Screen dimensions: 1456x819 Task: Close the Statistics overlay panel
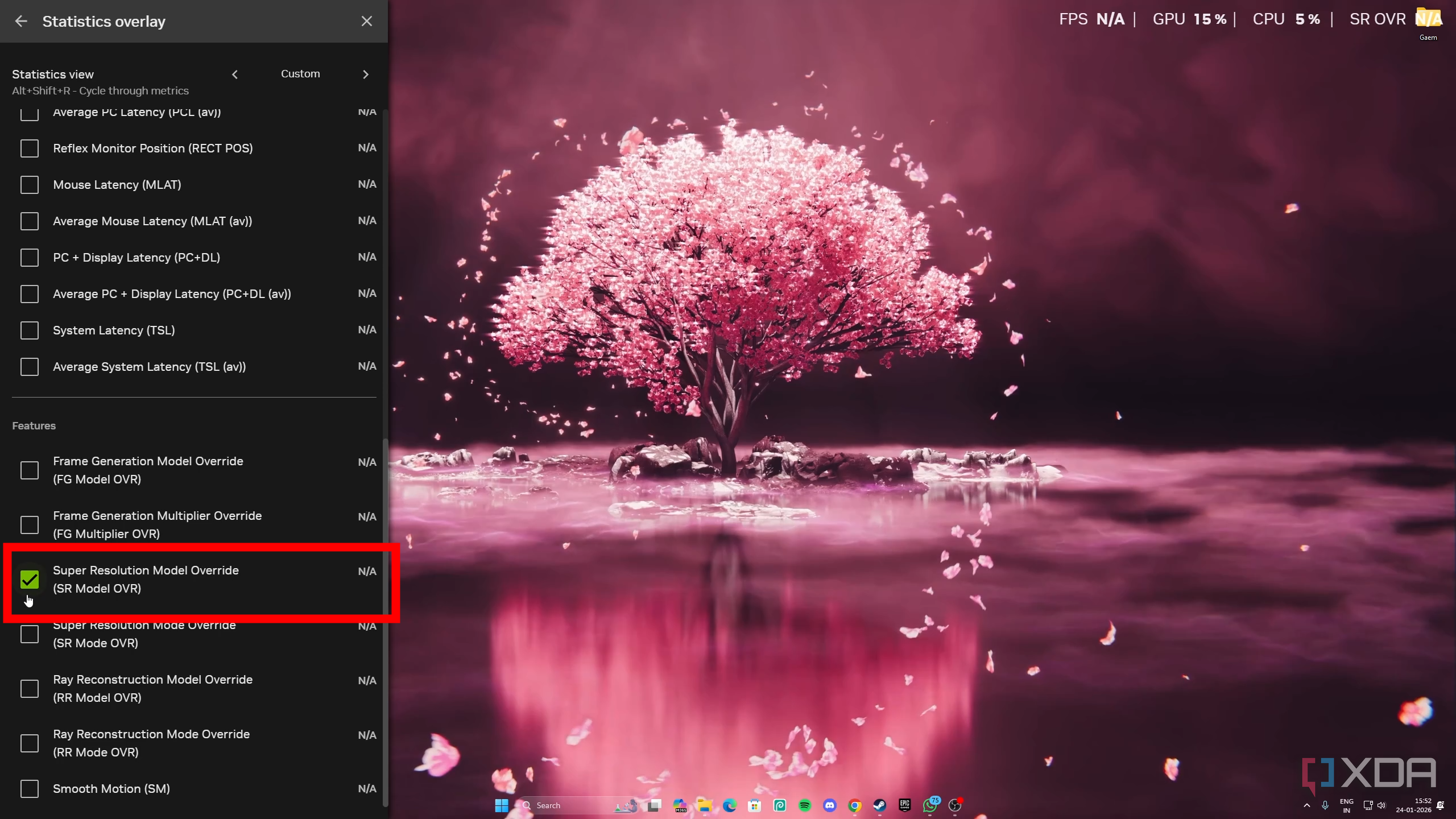click(x=367, y=21)
